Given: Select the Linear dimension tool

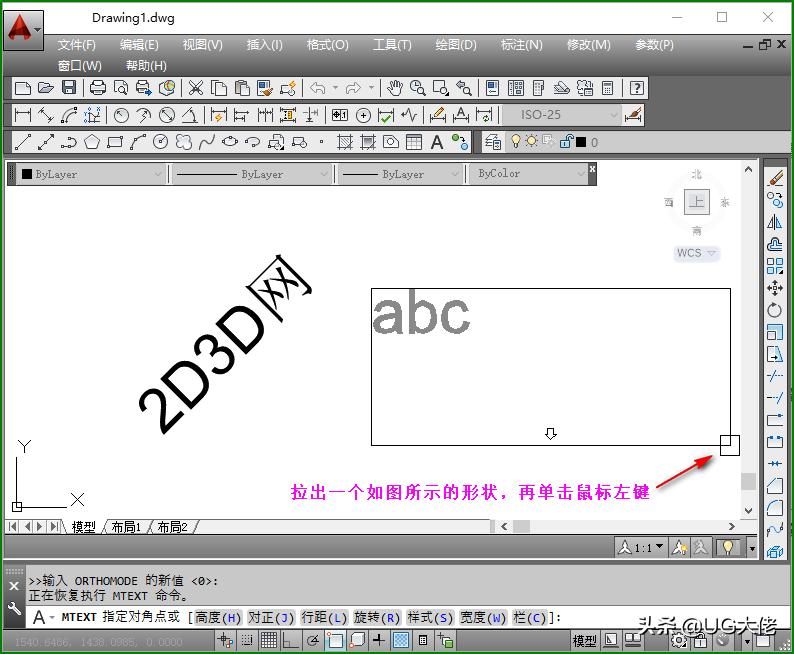Looking at the screenshot, I should pos(23,115).
